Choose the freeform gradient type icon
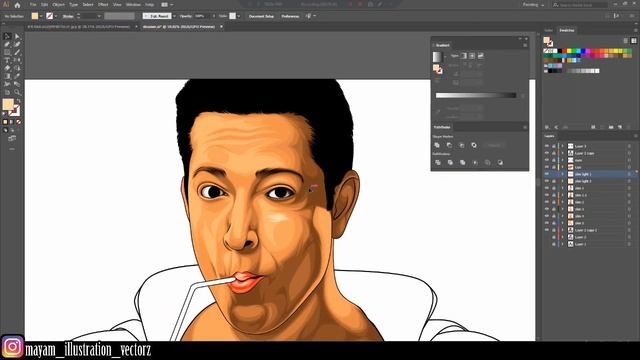 [x=481, y=56]
